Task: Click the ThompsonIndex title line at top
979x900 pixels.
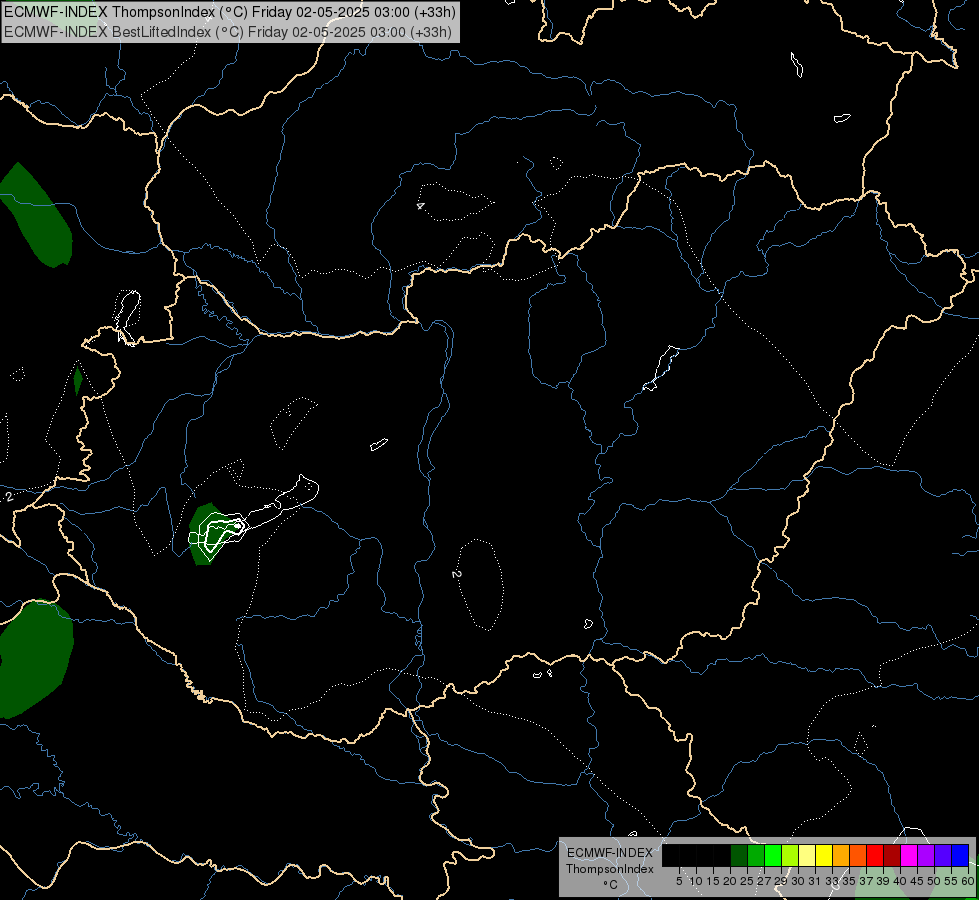Action: (x=230, y=11)
